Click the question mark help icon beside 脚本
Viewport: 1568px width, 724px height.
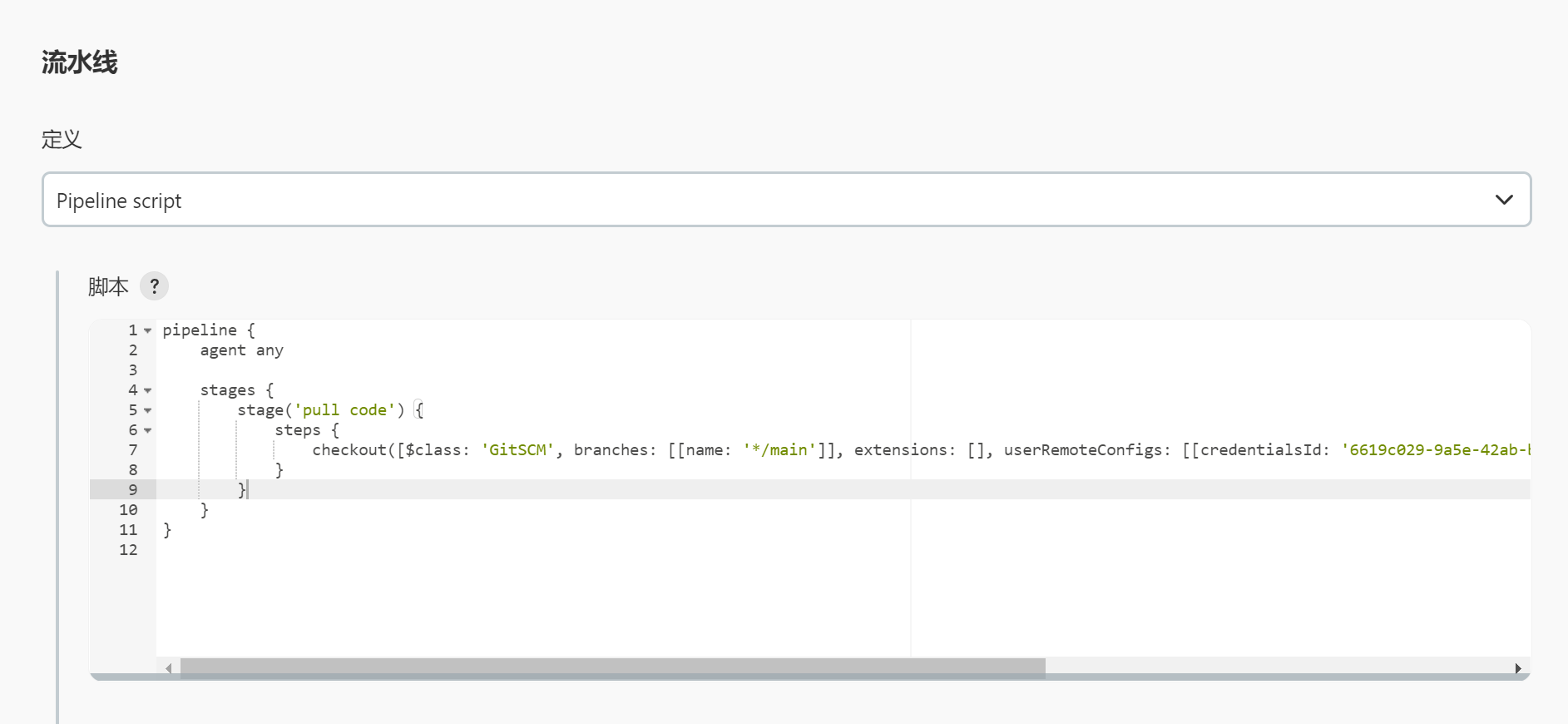(x=154, y=286)
